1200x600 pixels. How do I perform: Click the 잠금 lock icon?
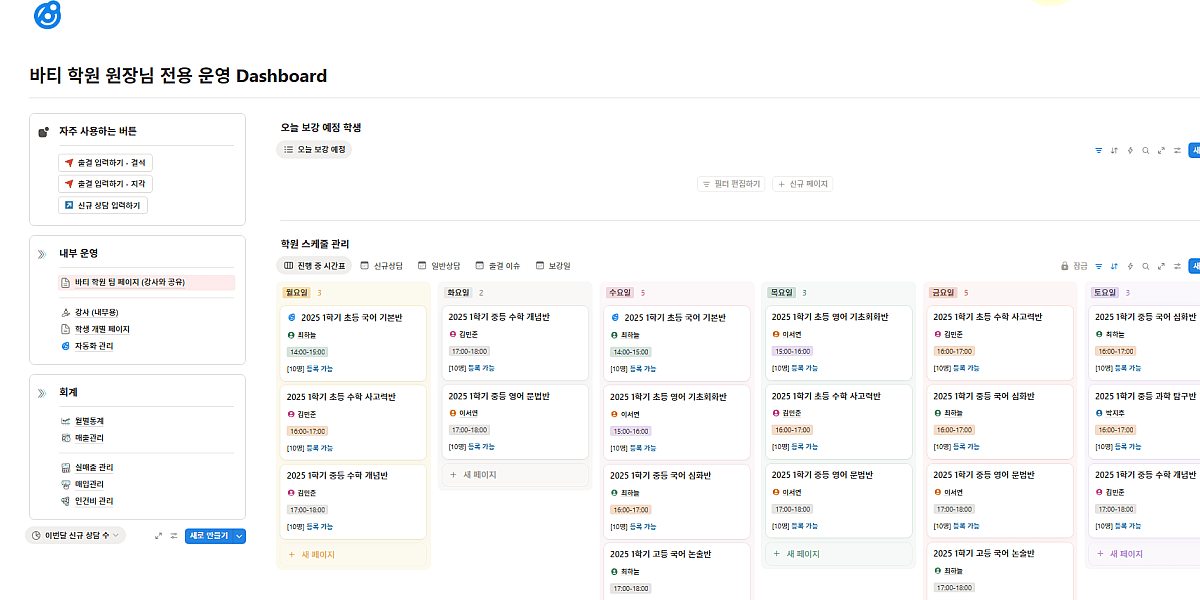coord(1066,266)
